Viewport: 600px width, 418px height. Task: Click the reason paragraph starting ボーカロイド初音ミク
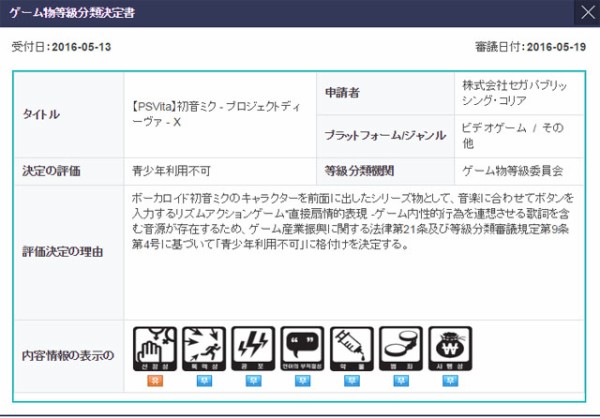point(352,221)
